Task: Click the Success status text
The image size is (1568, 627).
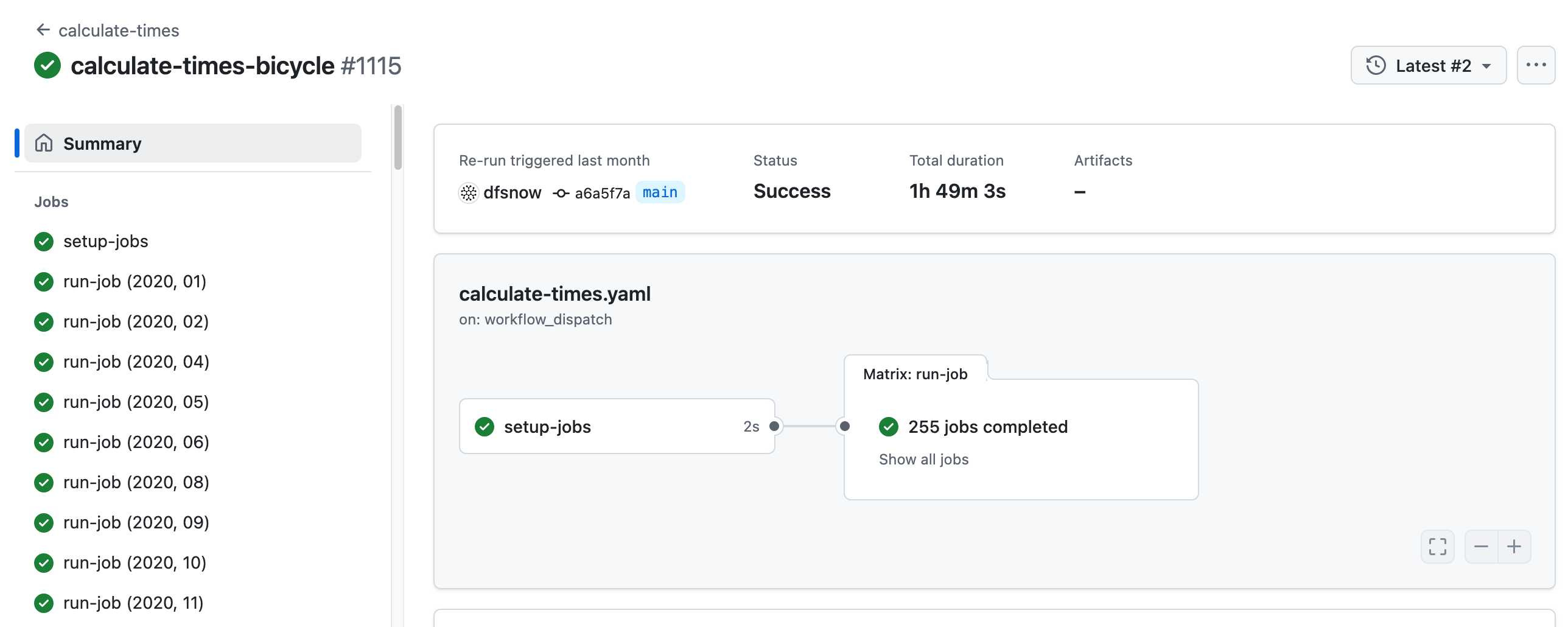Action: [792, 191]
